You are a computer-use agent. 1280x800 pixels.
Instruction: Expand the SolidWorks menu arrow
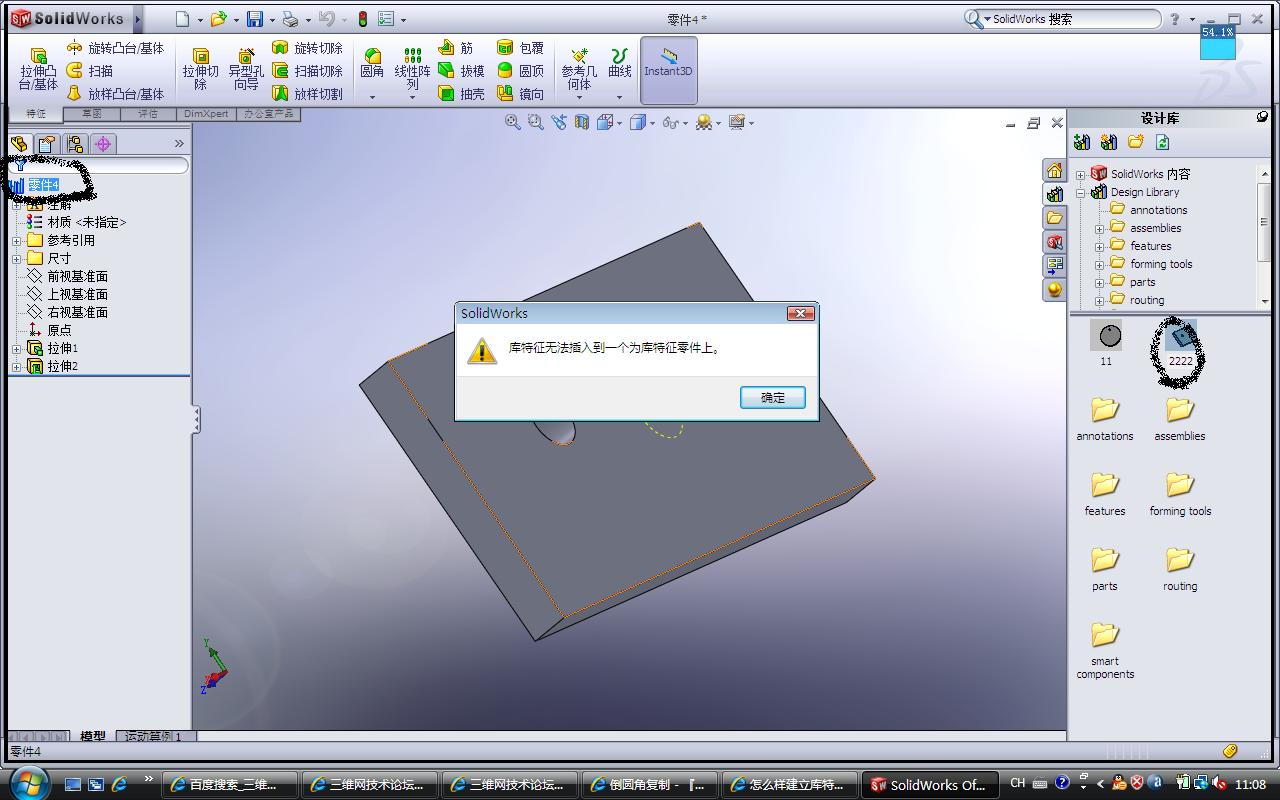[138, 19]
